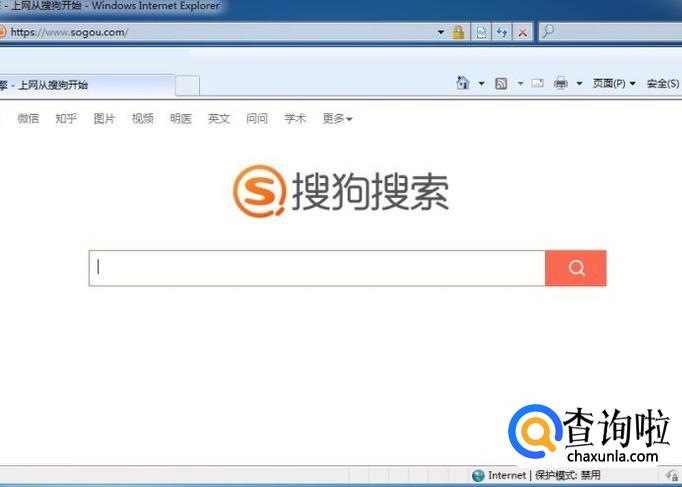Stop loading with the red X icon

click(522, 32)
